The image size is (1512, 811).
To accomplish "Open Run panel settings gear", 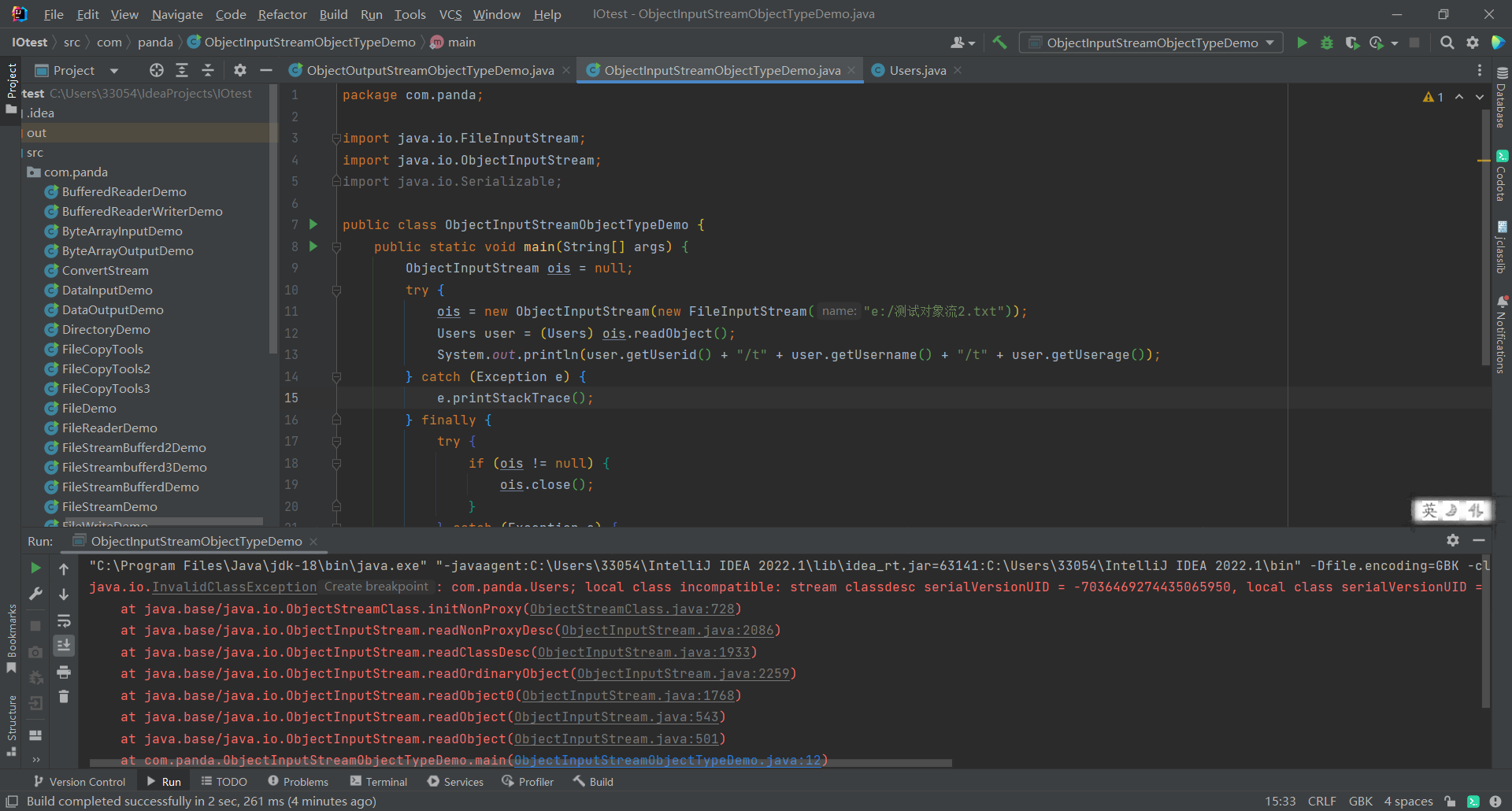I will tap(1453, 540).
